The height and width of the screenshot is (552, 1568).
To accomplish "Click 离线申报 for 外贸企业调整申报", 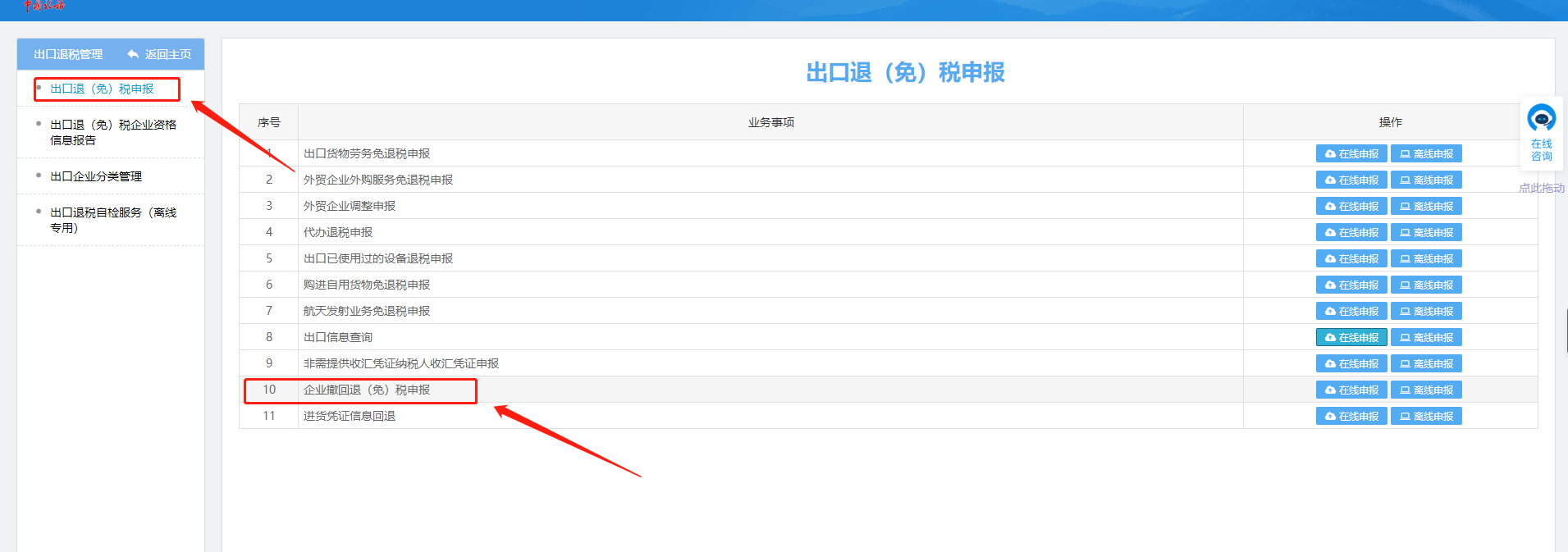I will coord(1425,207).
